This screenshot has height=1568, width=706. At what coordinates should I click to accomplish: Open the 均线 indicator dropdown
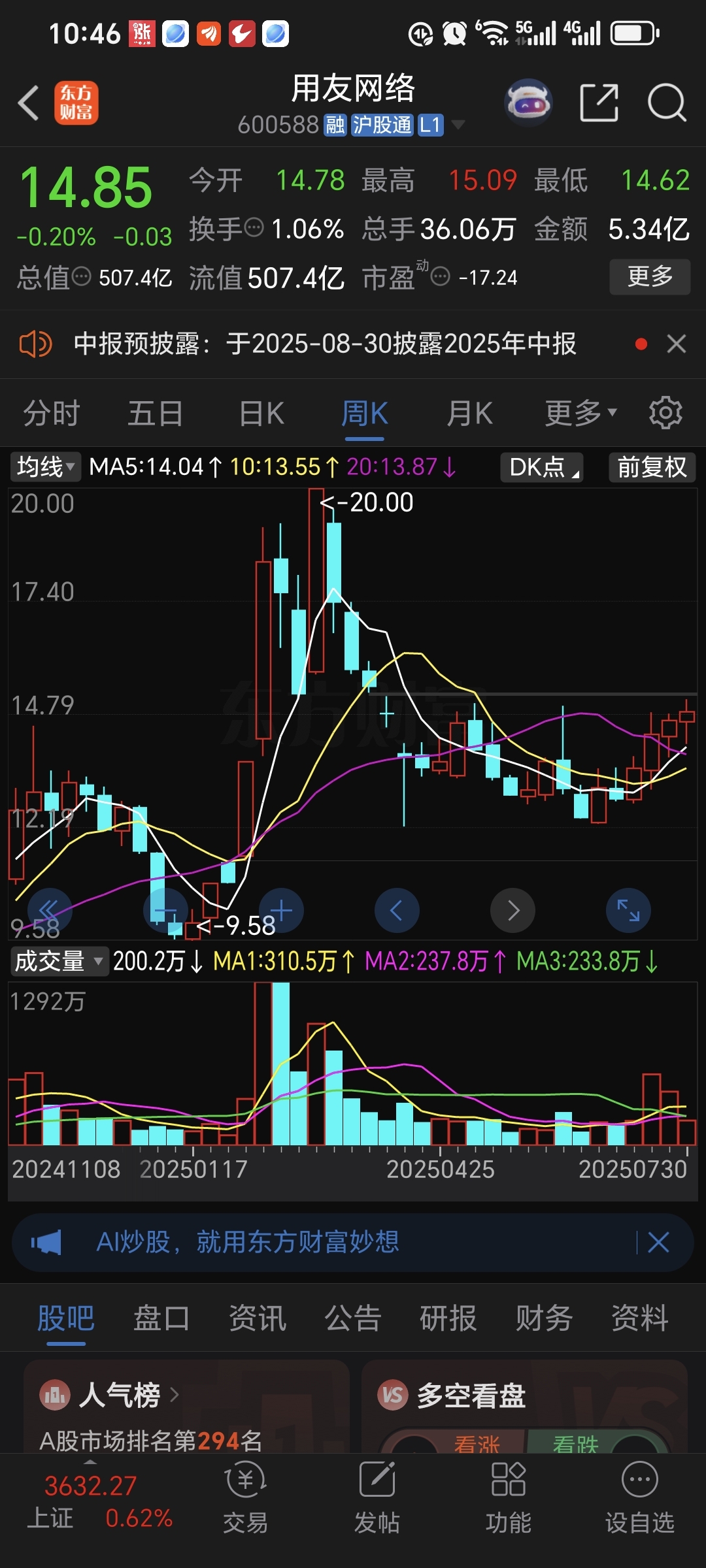(x=45, y=467)
